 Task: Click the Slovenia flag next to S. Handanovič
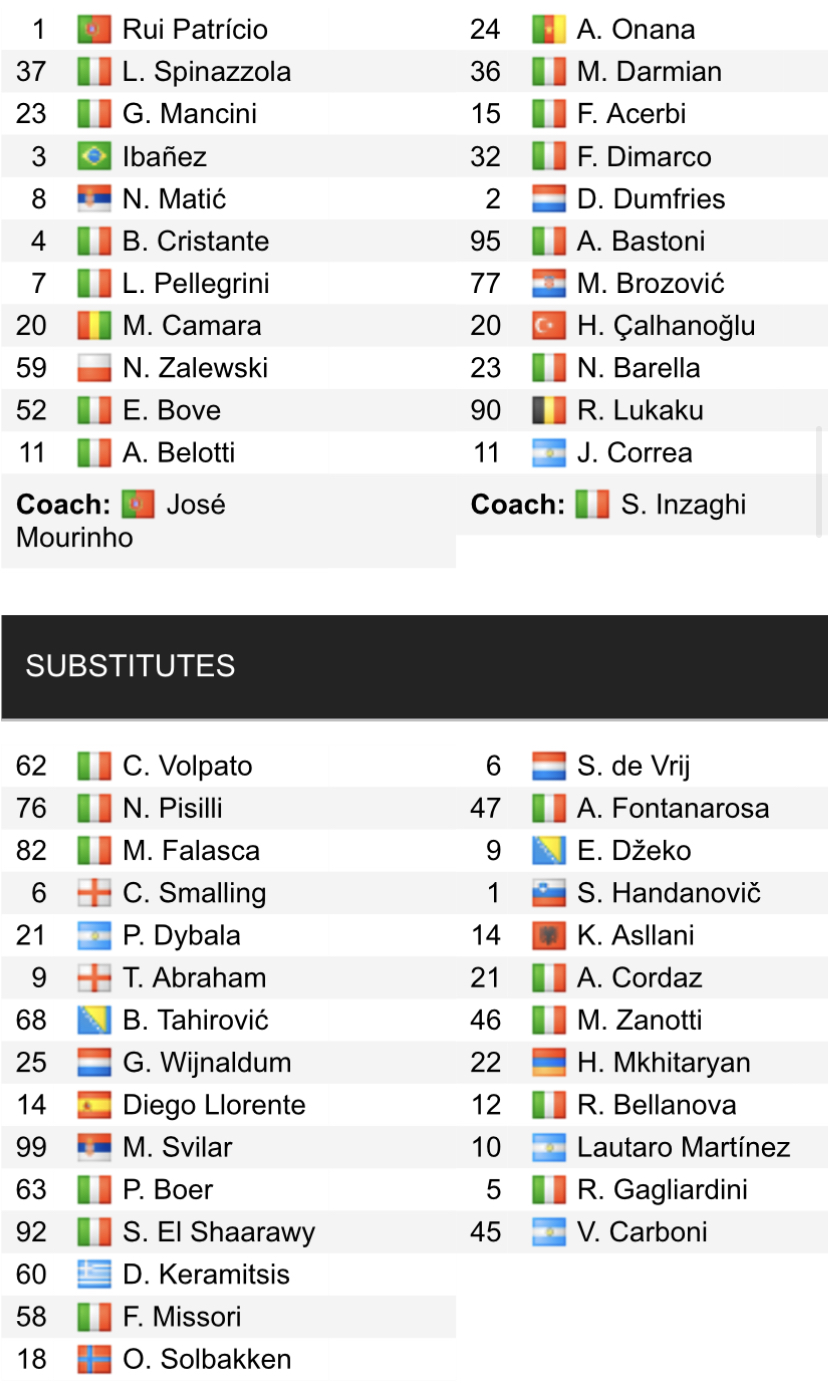click(x=549, y=893)
